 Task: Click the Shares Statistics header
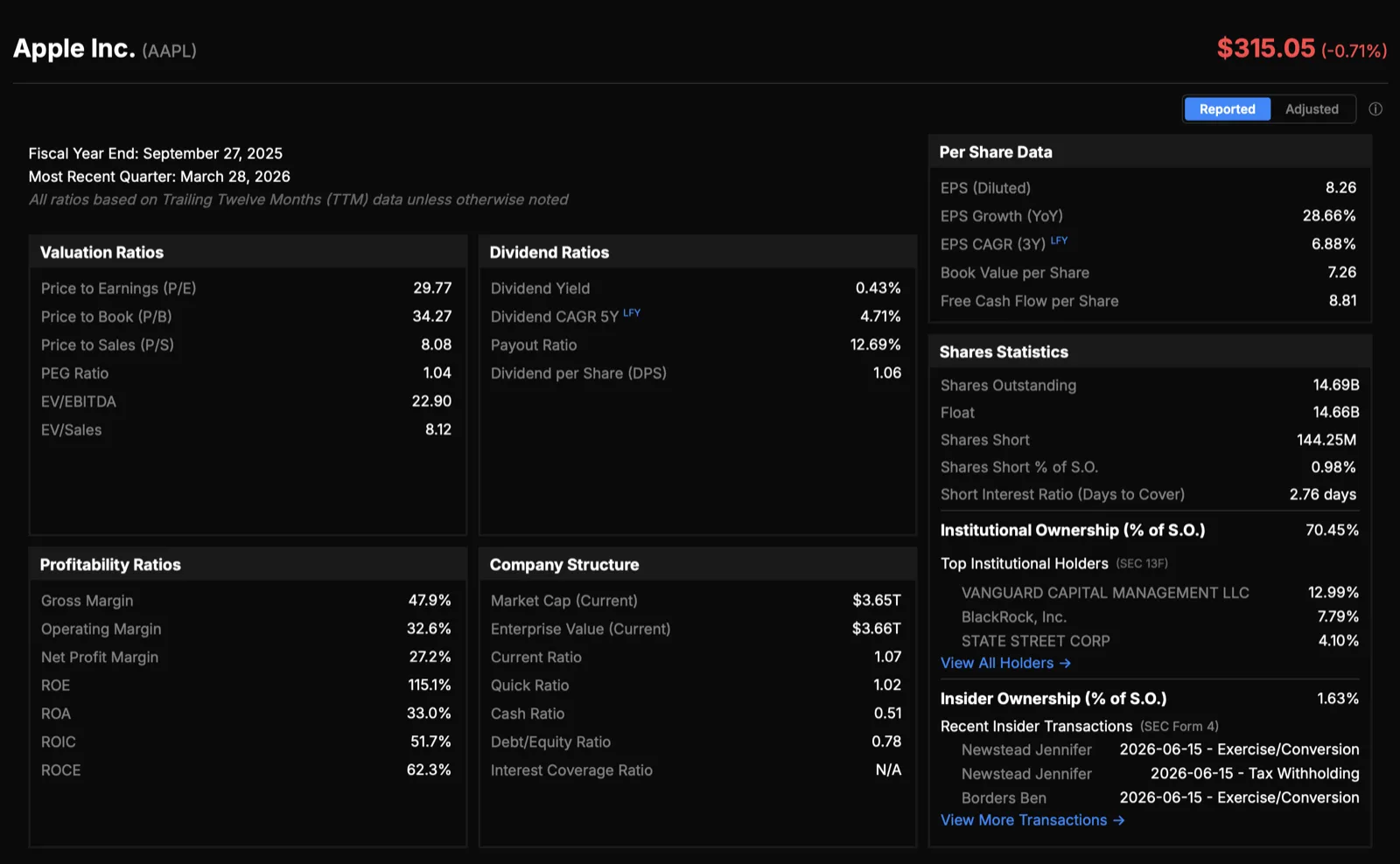tap(1150, 352)
